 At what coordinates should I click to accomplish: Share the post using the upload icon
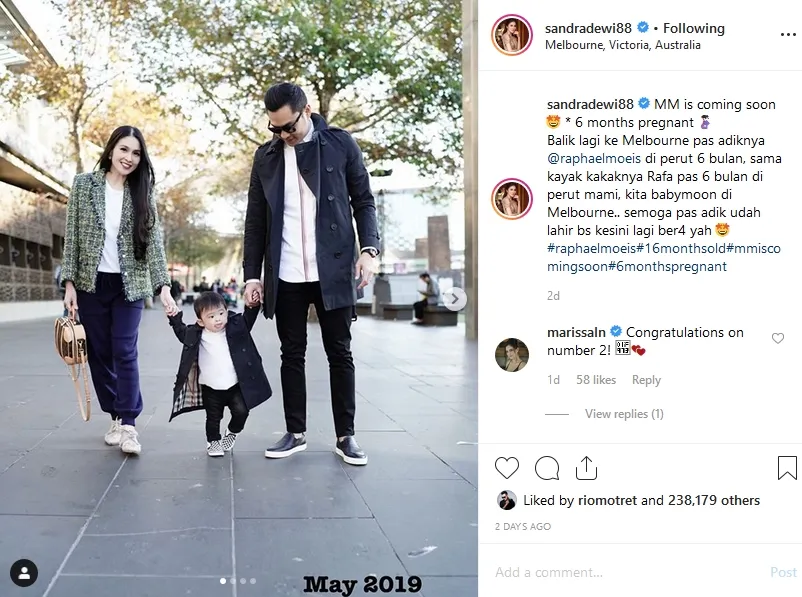tap(586, 468)
